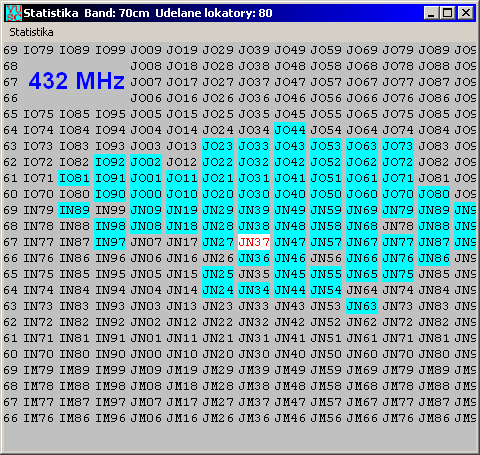
Task: Select the unworked JN78 locator cell
Action: click(x=398, y=226)
